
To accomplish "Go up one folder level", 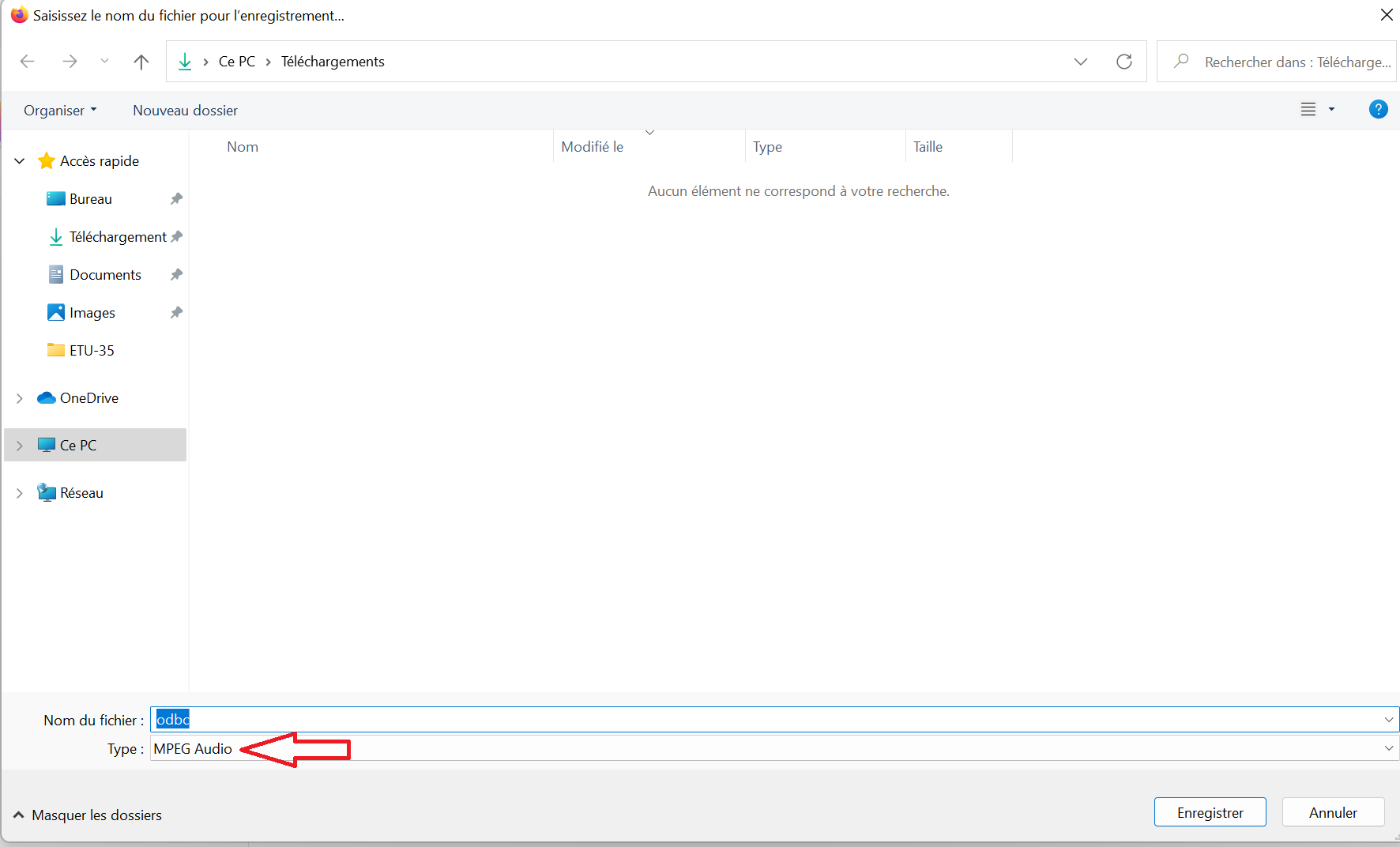I will [141, 62].
